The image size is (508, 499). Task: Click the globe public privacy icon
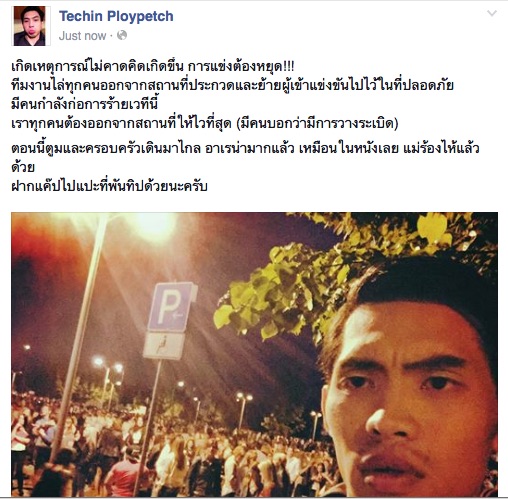point(122,35)
